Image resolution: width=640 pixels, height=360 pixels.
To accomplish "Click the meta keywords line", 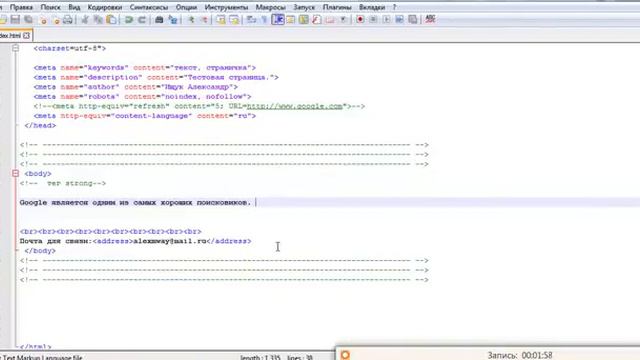I will tap(145, 68).
